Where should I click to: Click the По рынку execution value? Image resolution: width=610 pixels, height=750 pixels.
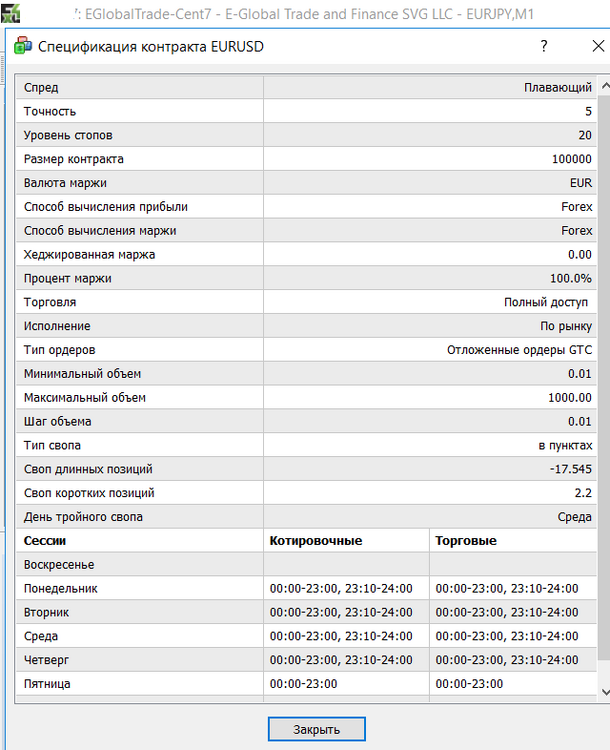click(x=566, y=326)
